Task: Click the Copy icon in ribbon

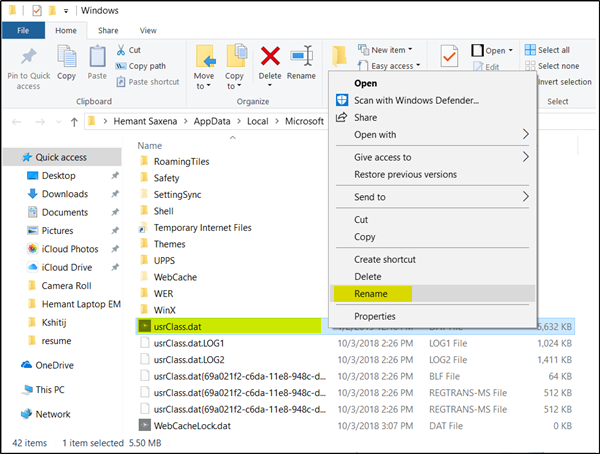Action: [x=66, y=56]
